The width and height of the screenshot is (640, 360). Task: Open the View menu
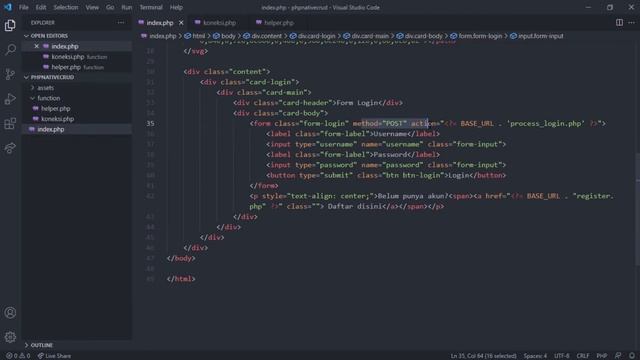pyautogui.click(x=92, y=7)
